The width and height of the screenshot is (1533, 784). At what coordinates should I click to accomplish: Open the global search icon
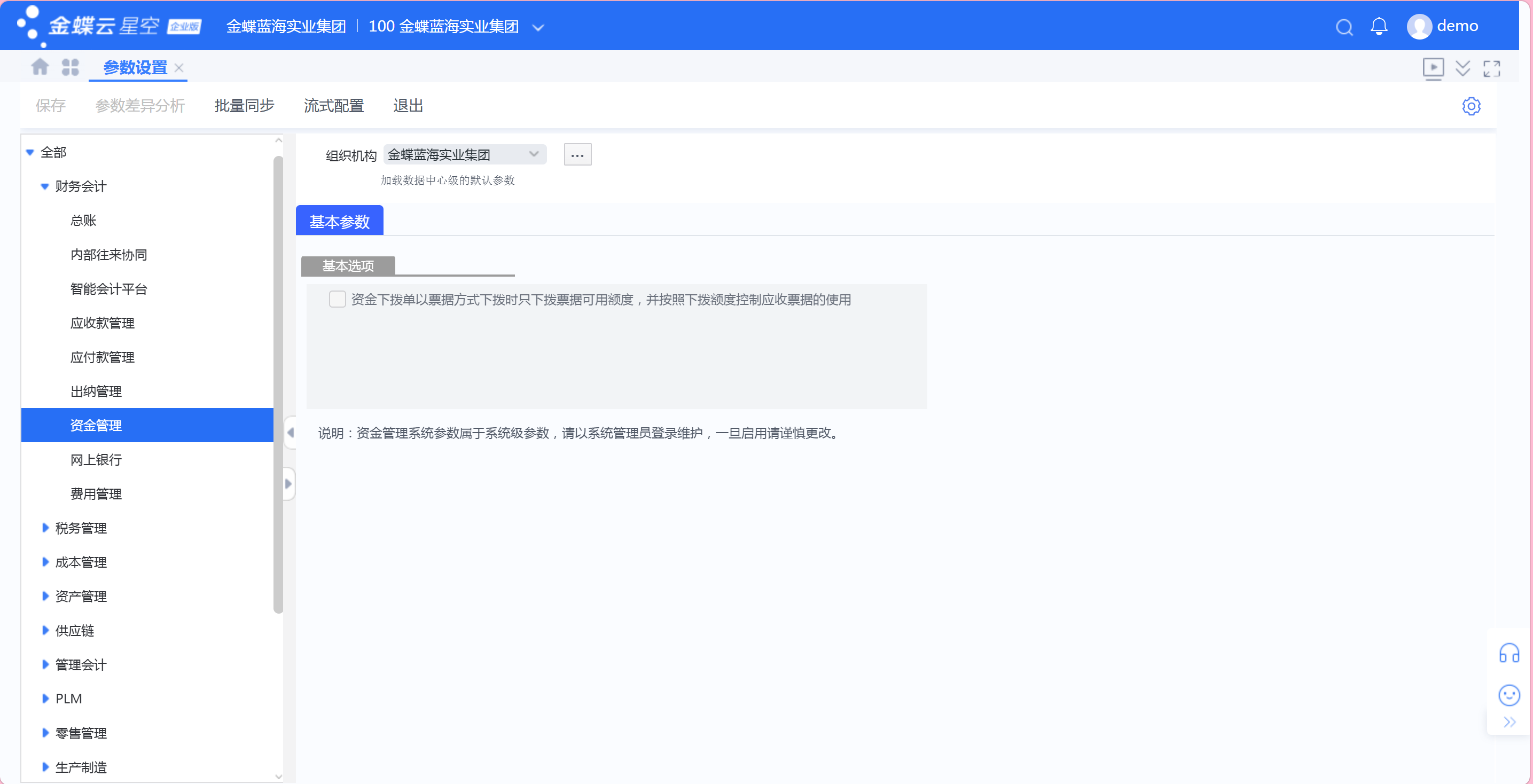(1344, 27)
